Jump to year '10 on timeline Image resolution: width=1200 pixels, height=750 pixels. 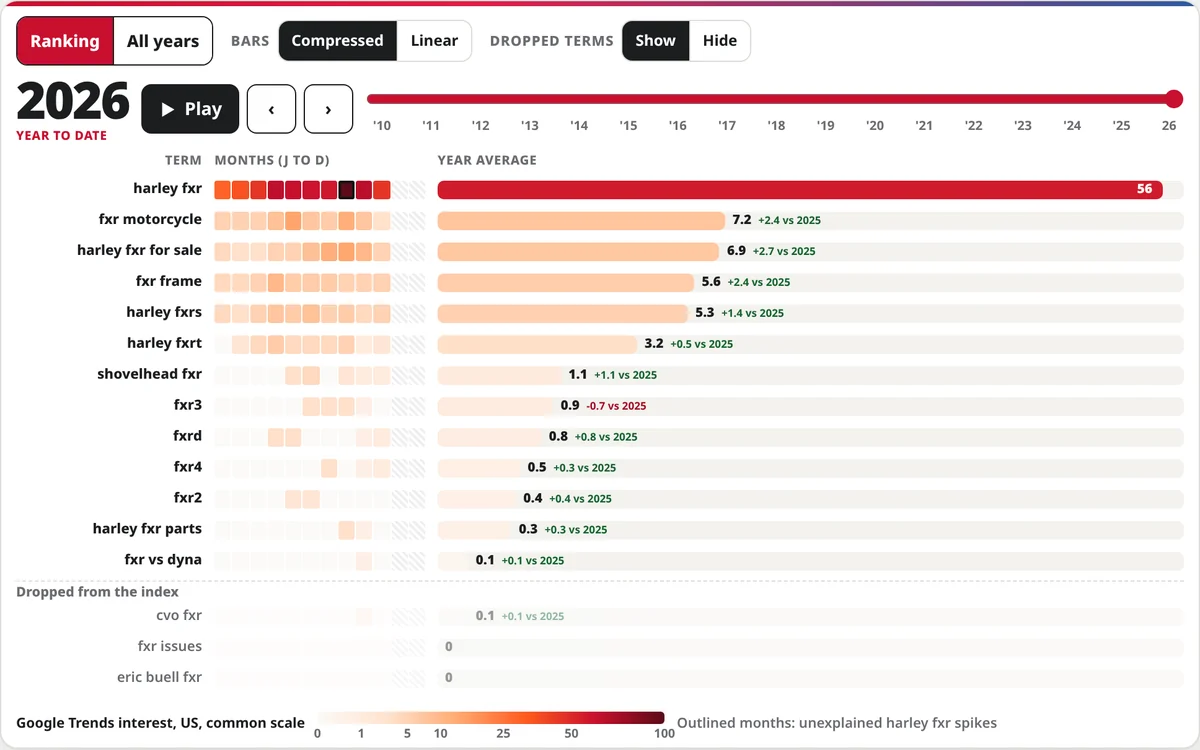[x=382, y=126]
